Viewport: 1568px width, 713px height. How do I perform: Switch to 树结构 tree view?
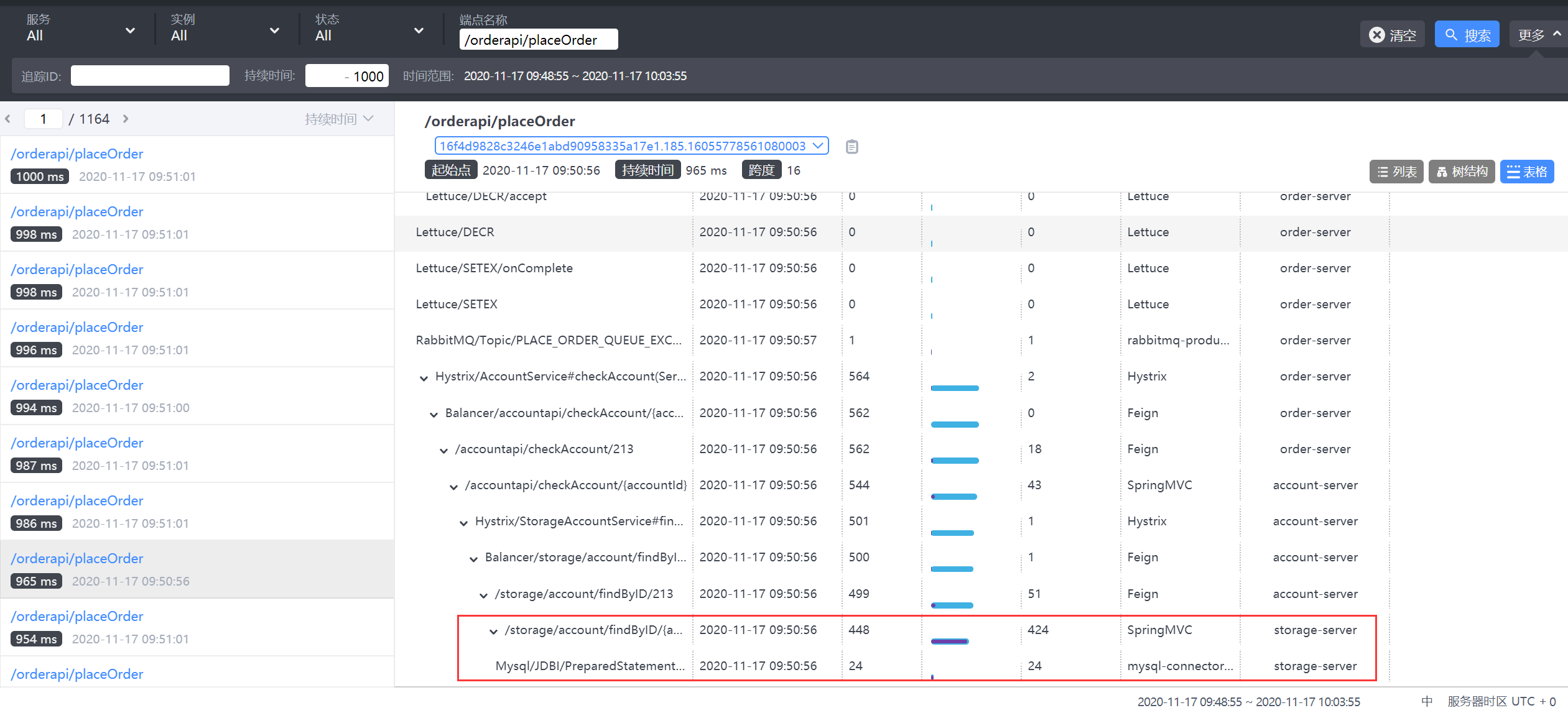[1461, 172]
